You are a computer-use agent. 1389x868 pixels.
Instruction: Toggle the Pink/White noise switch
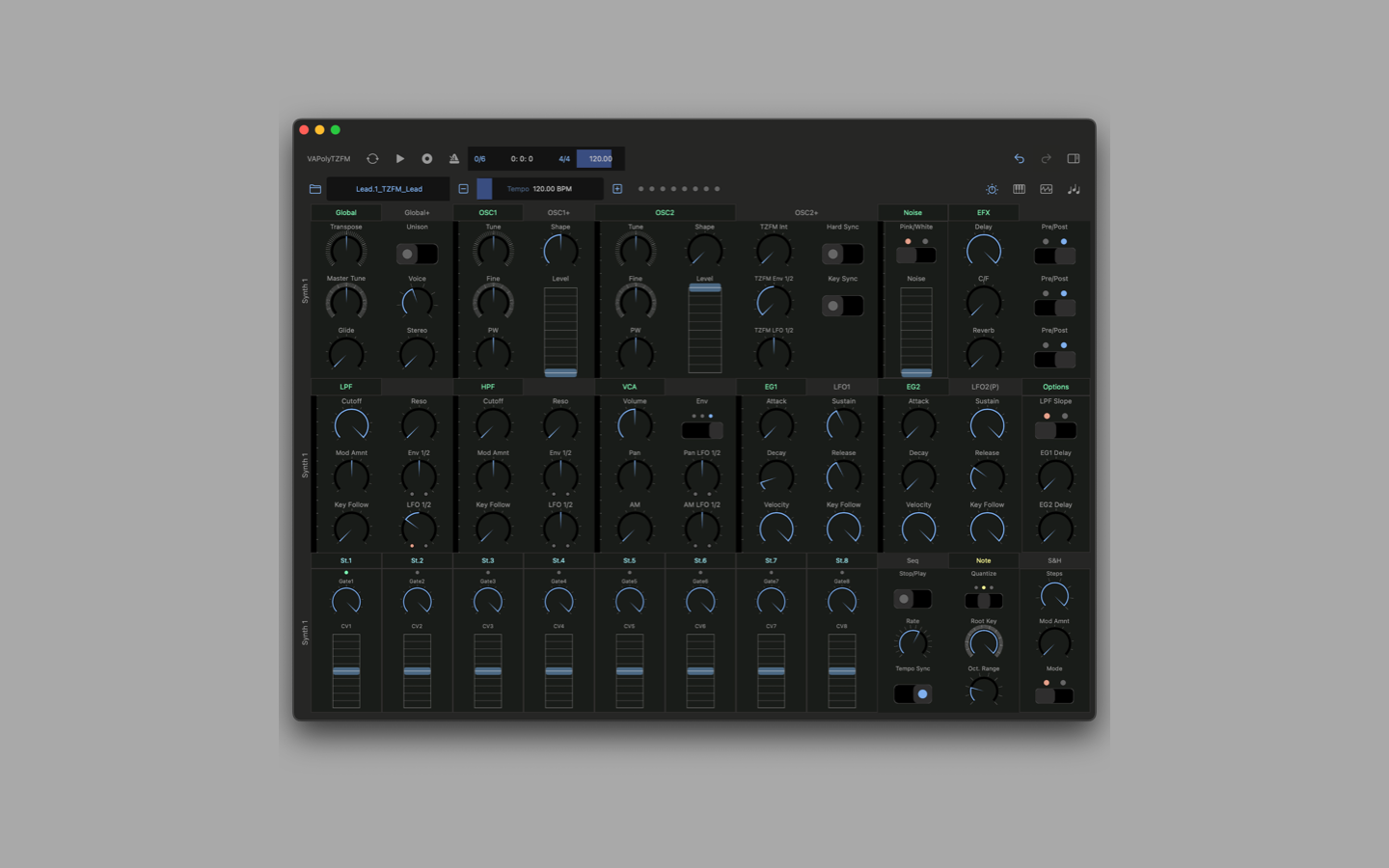click(916, 256)
